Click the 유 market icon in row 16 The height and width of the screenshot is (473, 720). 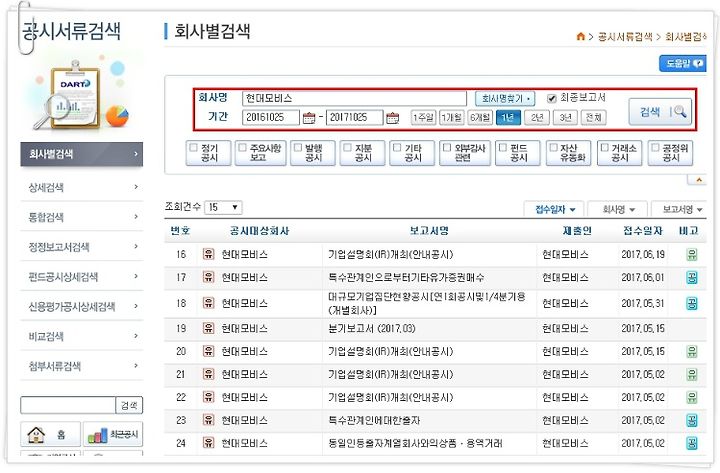pyautogui.click(x=208, y=254)
